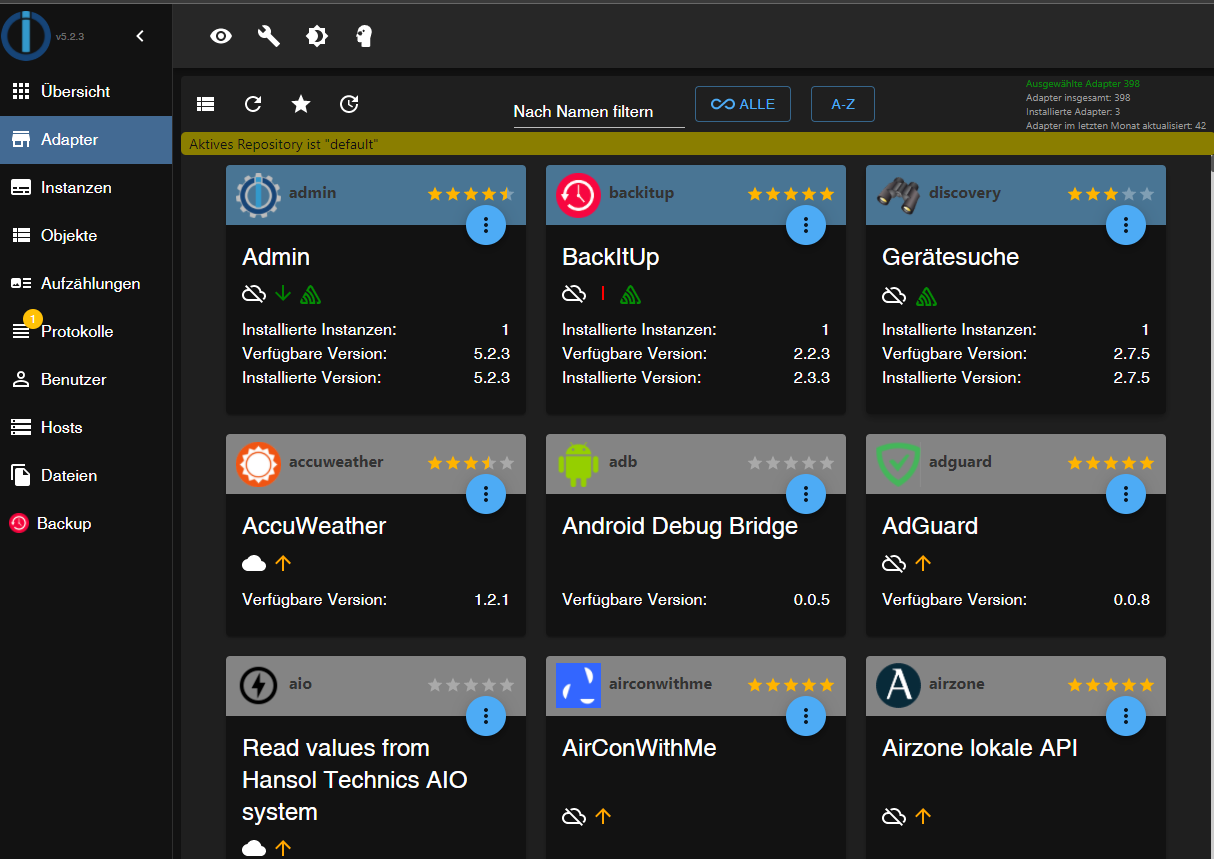Open Hosts in the sidebar
The image size is (1214, 859).
[86, 428]
